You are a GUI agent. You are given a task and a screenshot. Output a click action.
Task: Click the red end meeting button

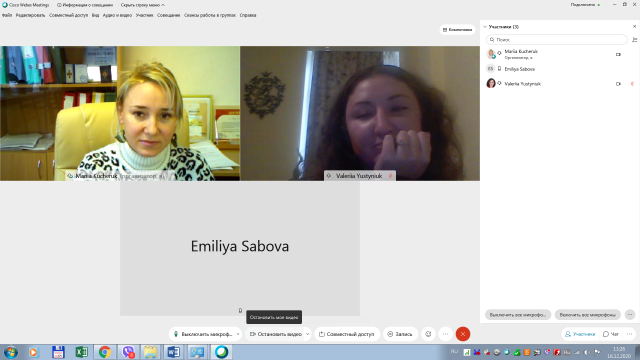pyautogui.click(x=462, y=334)
